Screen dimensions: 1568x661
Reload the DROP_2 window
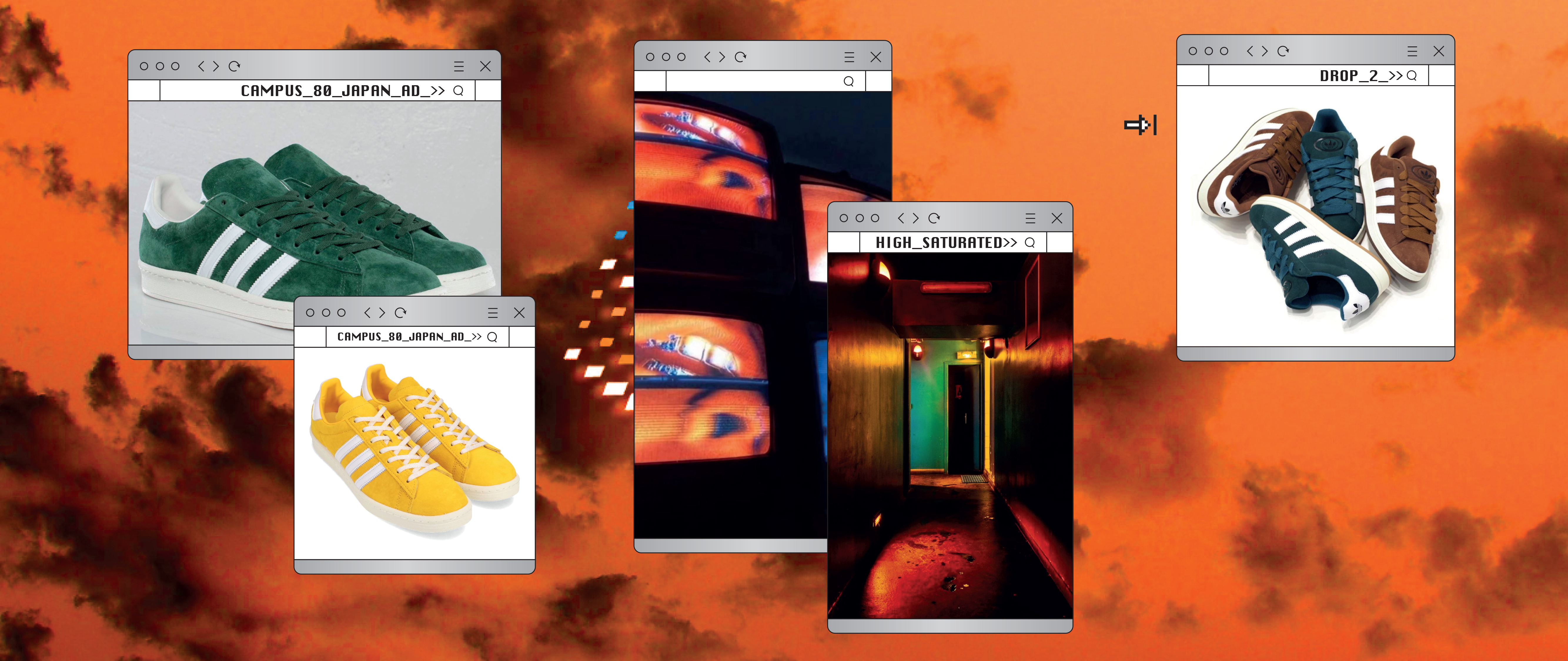tap(1283, 51)
